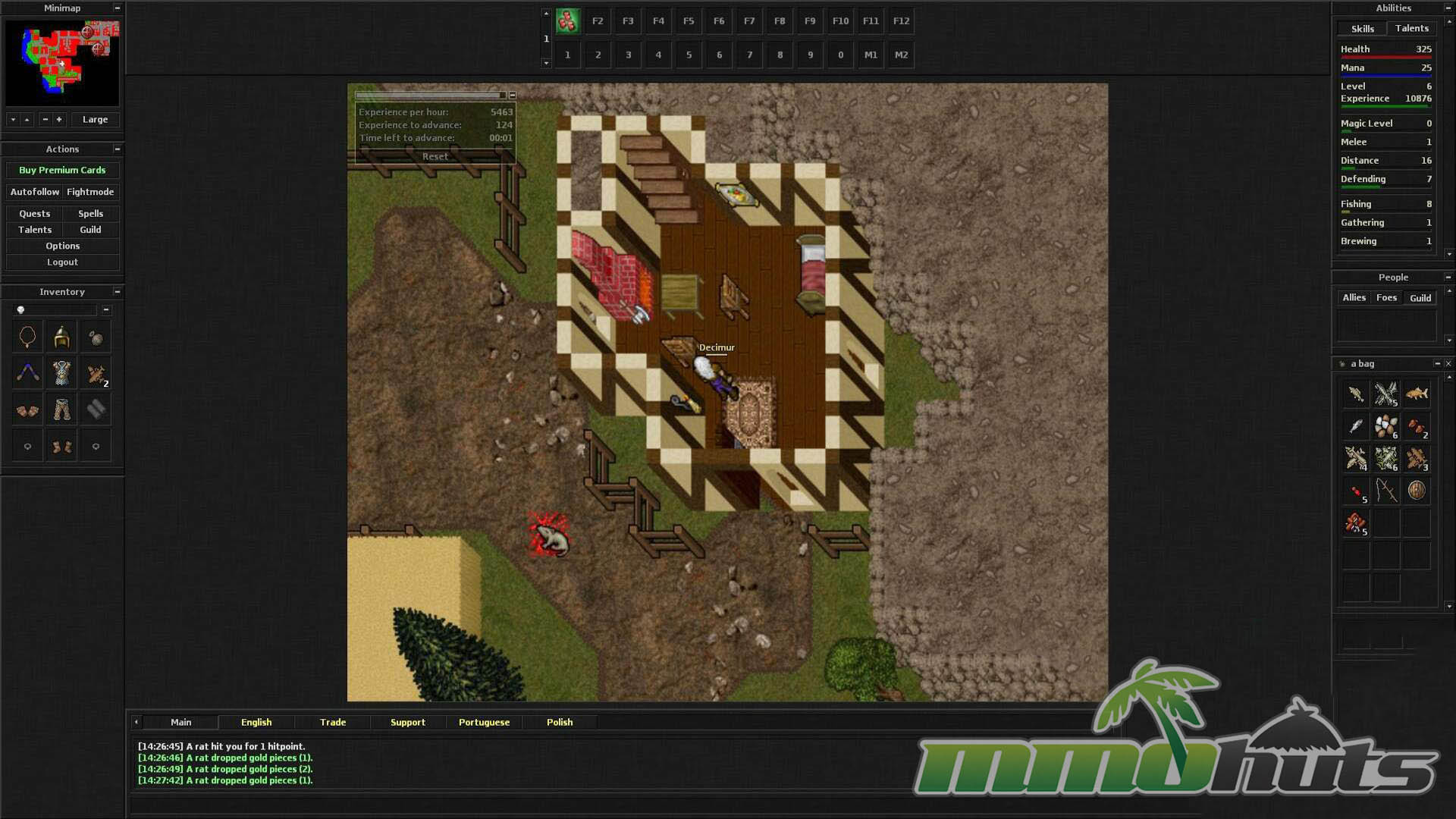Reset the experience tracker
Viewport: 1456px width, 819px height.
click(435, 156)
